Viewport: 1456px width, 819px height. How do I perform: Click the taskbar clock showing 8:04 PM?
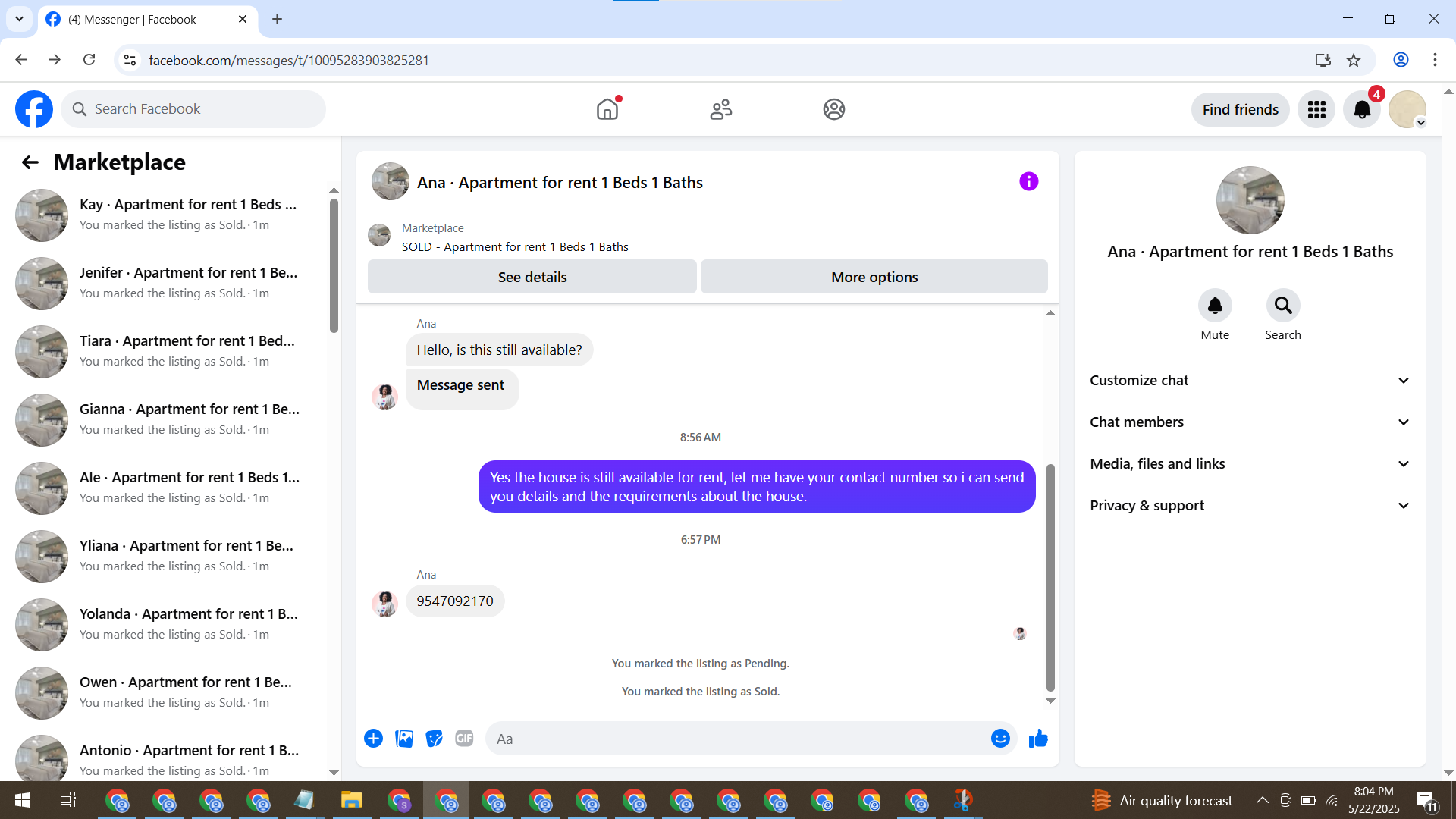(1373, 800)
